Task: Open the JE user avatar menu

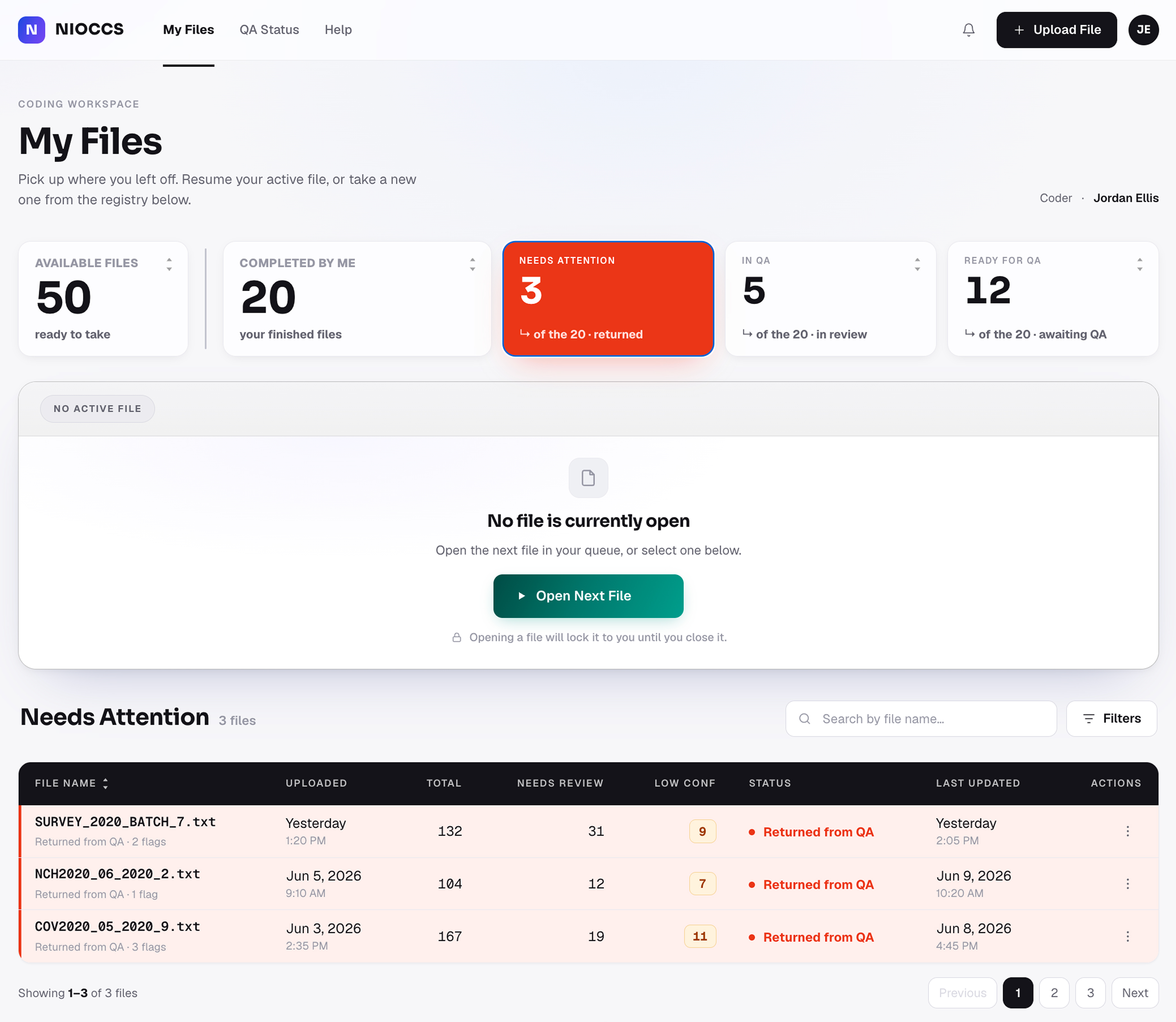Action: [x=1143, y=30]
